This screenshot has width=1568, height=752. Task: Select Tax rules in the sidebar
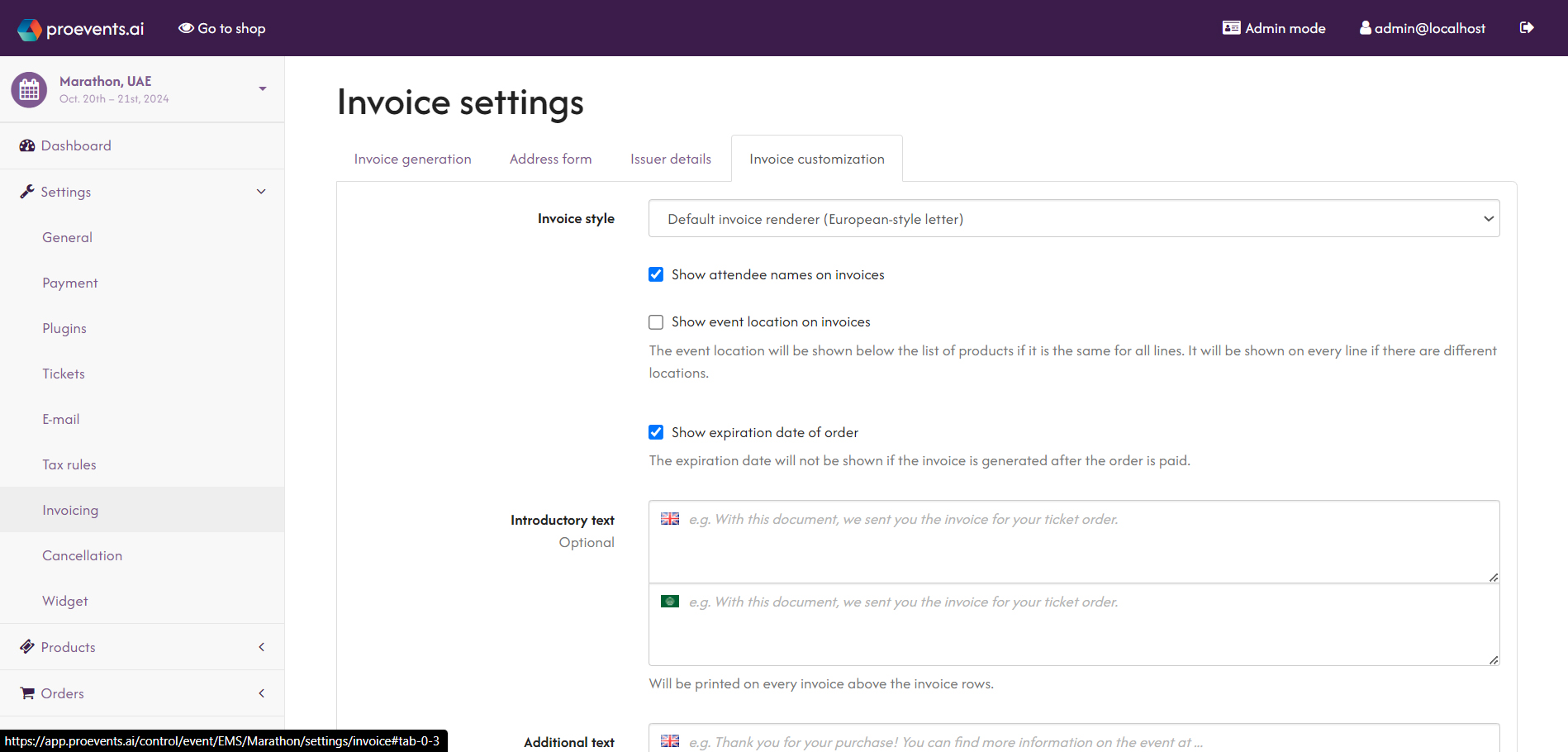click(x=69, y=464)
